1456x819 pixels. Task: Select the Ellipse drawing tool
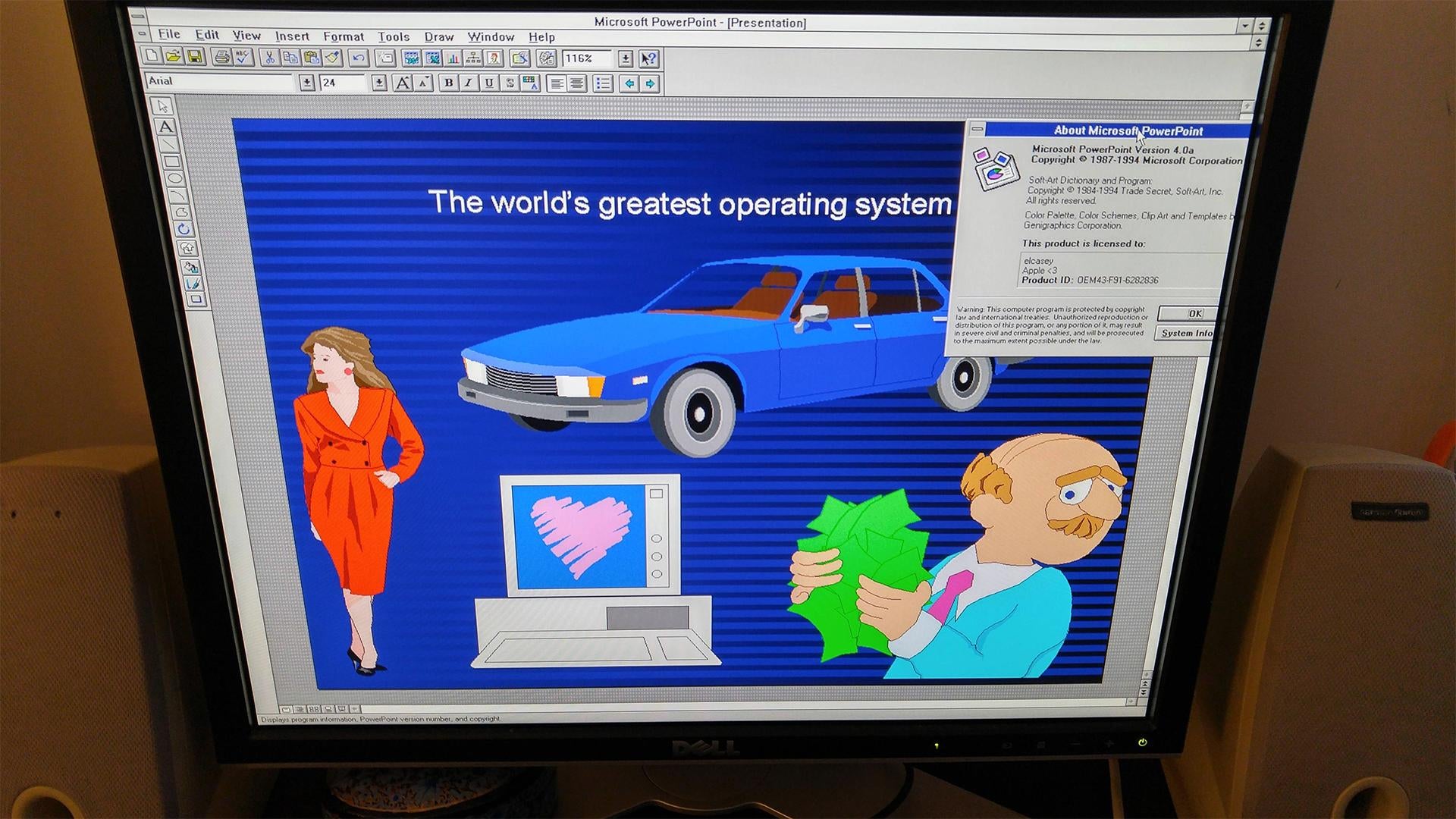[174, 179]
